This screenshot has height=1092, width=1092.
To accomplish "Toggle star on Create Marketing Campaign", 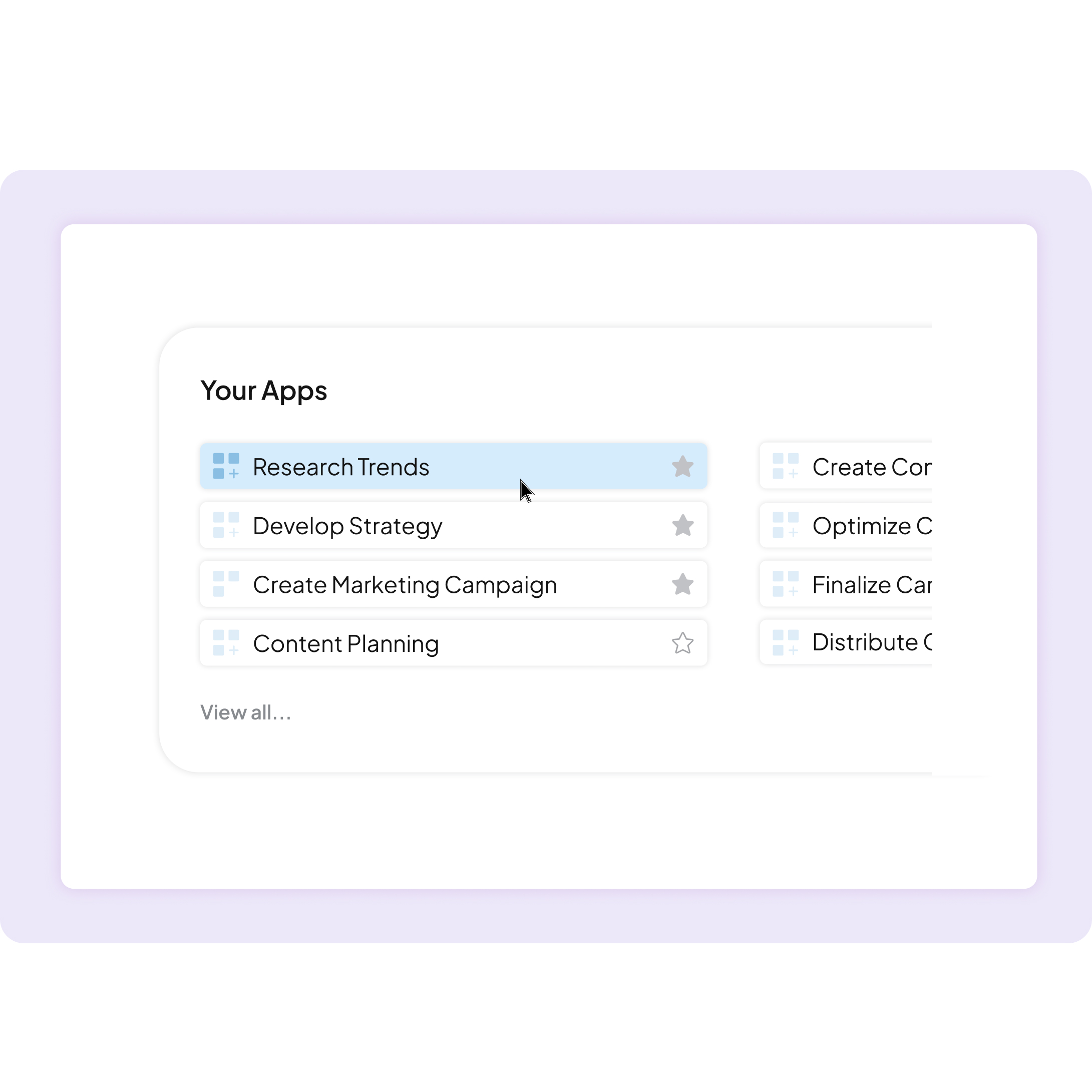I will (x=683, y=584).
